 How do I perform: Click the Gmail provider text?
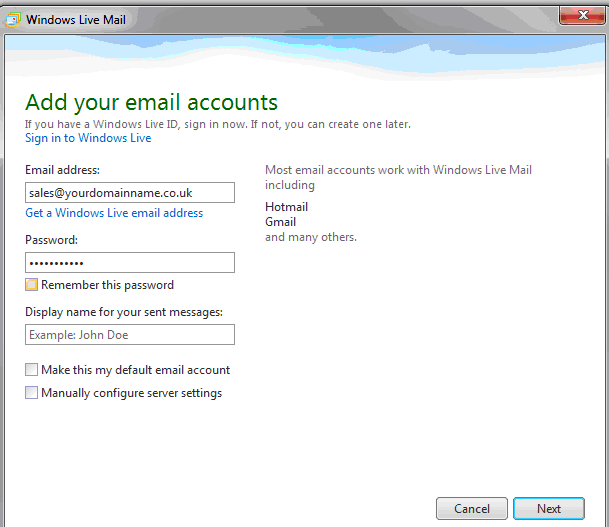(x=280, y=222)
